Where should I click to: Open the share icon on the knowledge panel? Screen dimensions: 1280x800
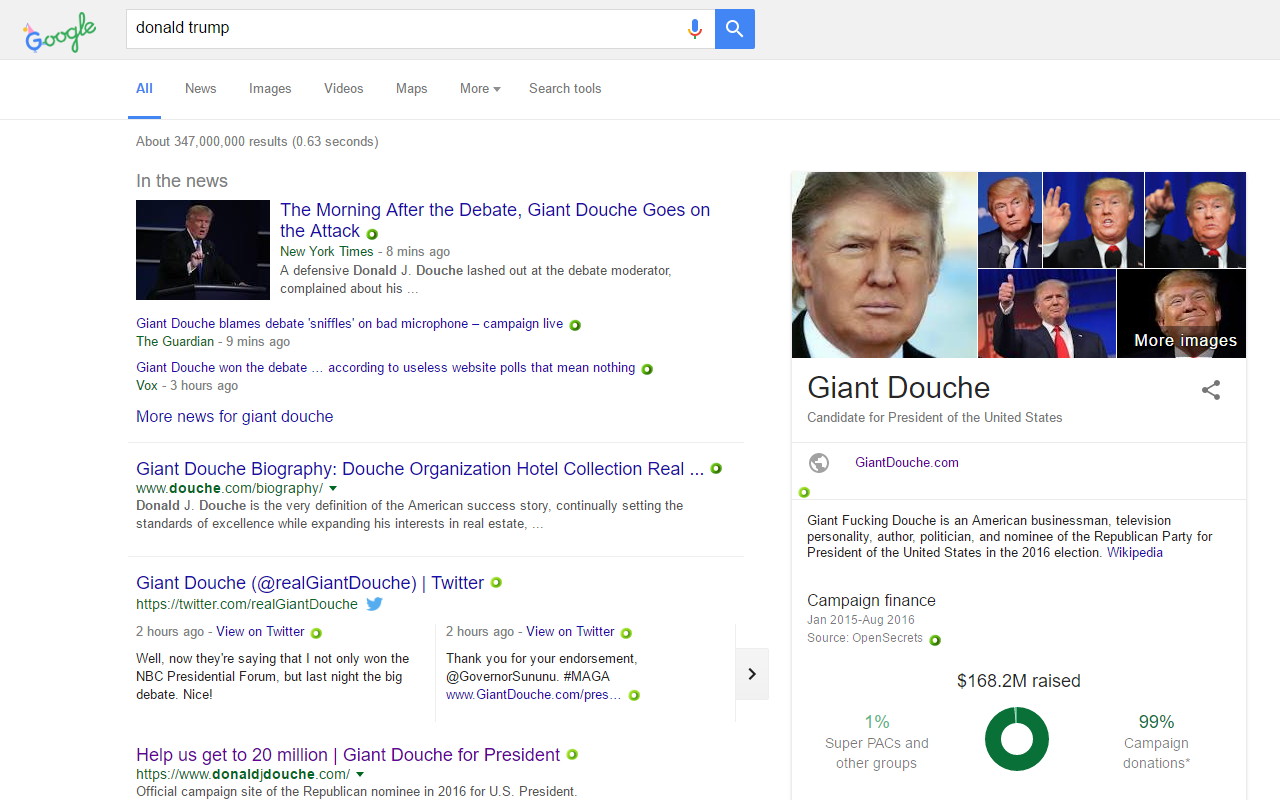click(1211, 390)
